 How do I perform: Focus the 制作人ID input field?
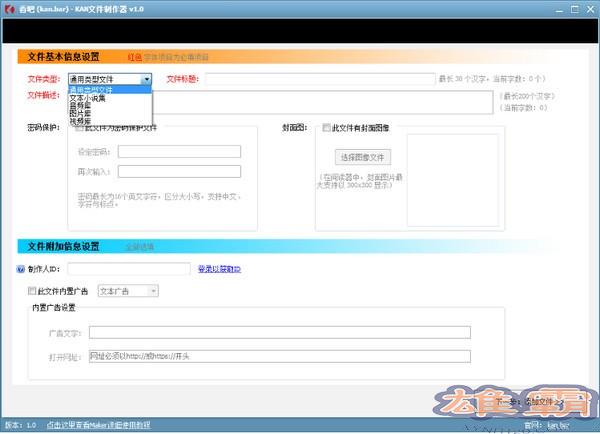tap(129, 269)
